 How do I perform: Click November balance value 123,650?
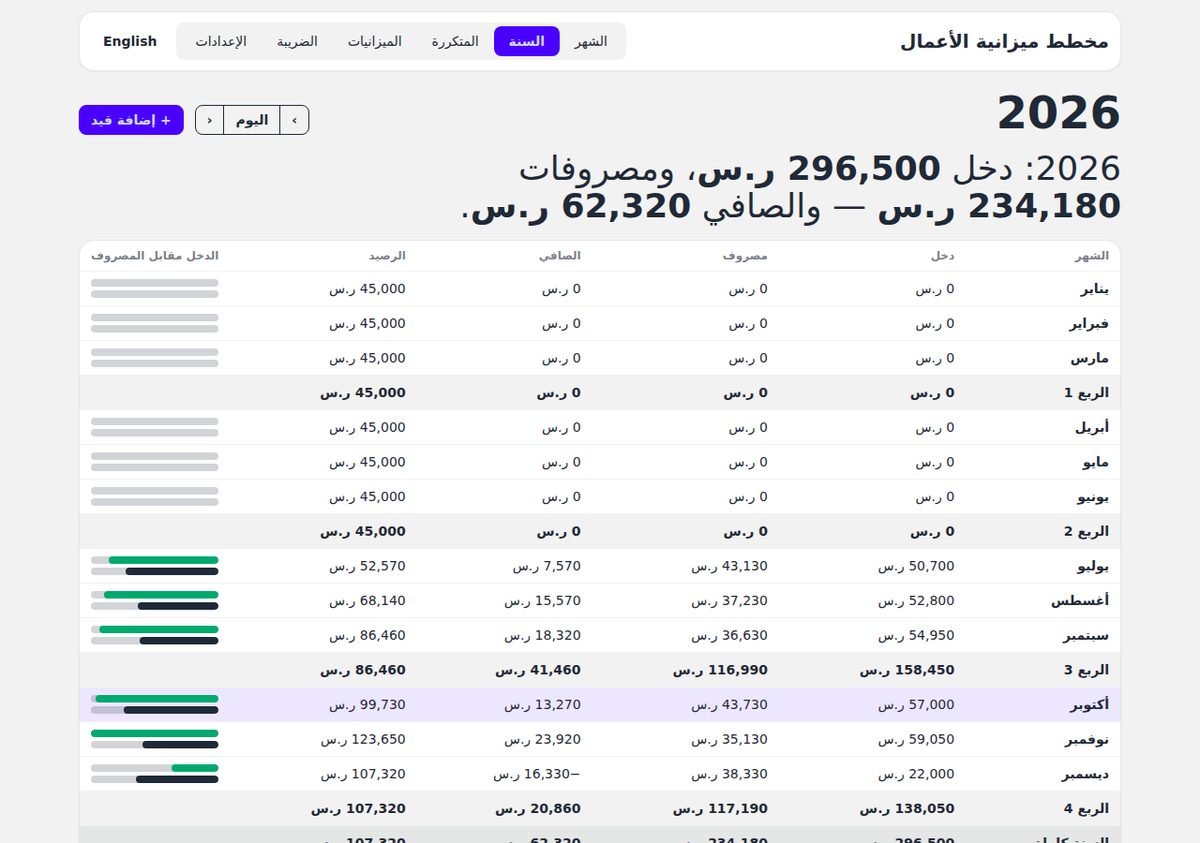364,740
